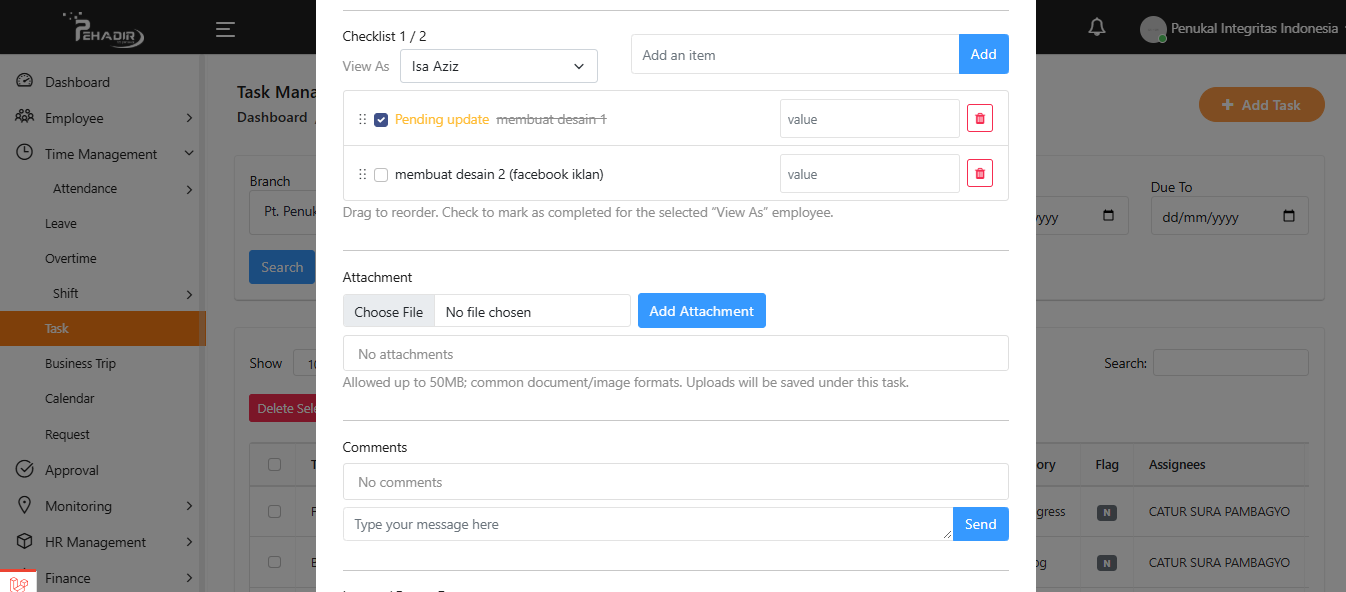This screenshot has height=592, width=1346.
Task: Click the Approval checkmark icon in sidebar
Action: point(25,469)
